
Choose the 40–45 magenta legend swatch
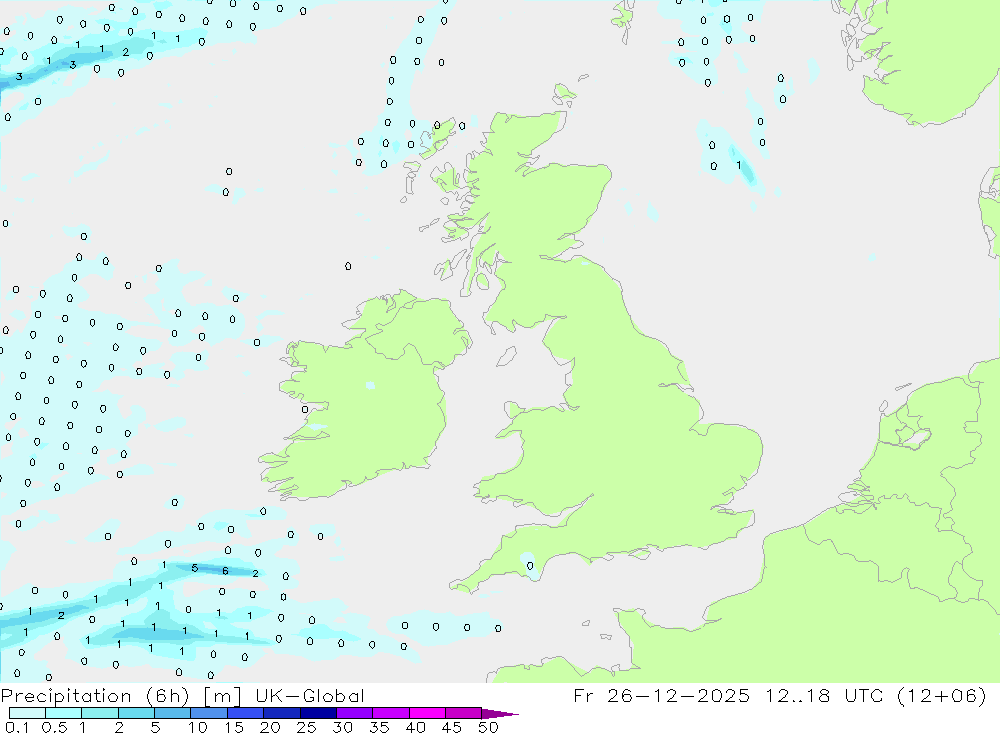point(427,713)
